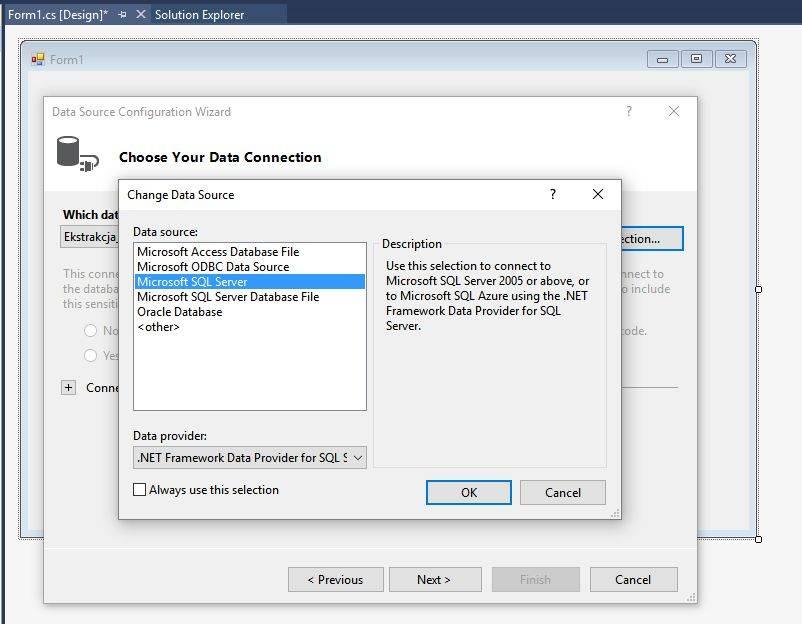Click the New Connection button behind dialog
This screenshot has height=624, width=802.
click(x=652, y=239)
